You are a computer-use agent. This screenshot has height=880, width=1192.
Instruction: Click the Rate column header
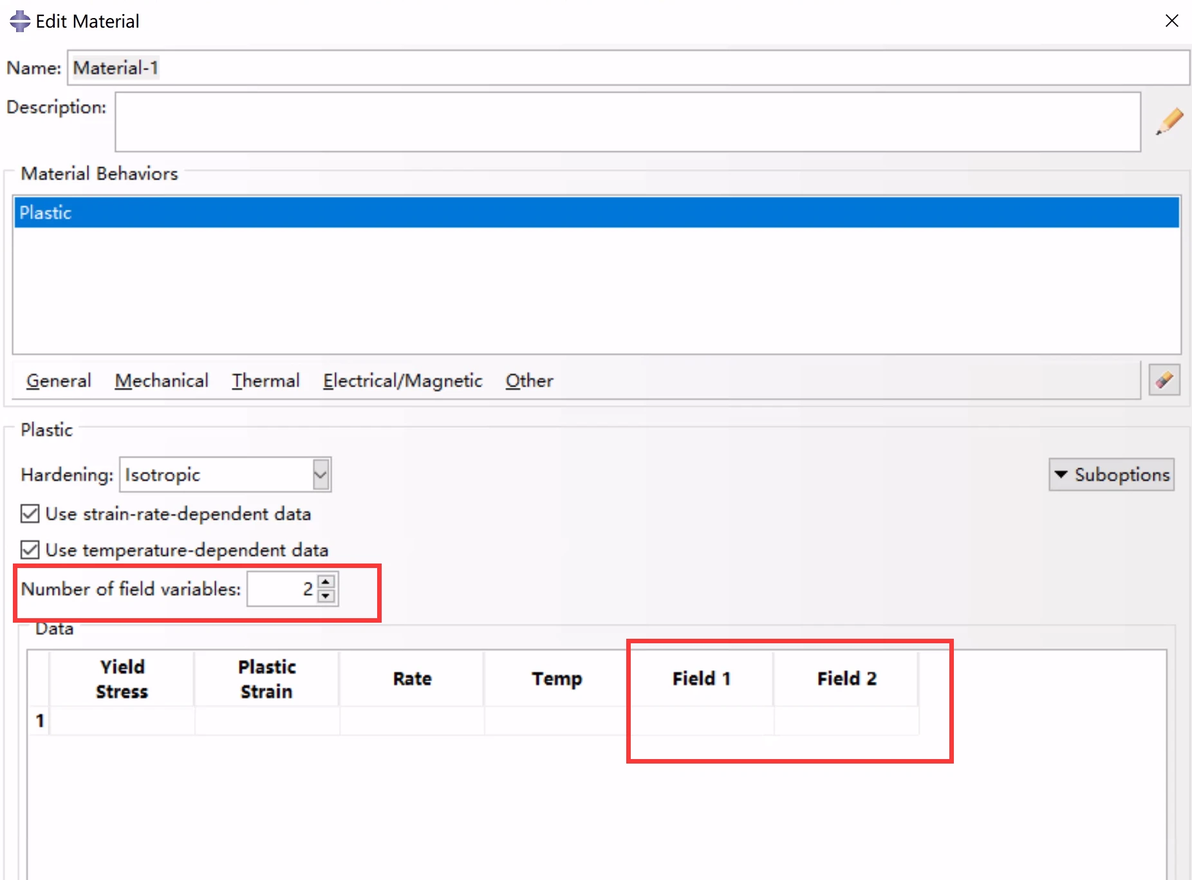click(x=412, y=679)
